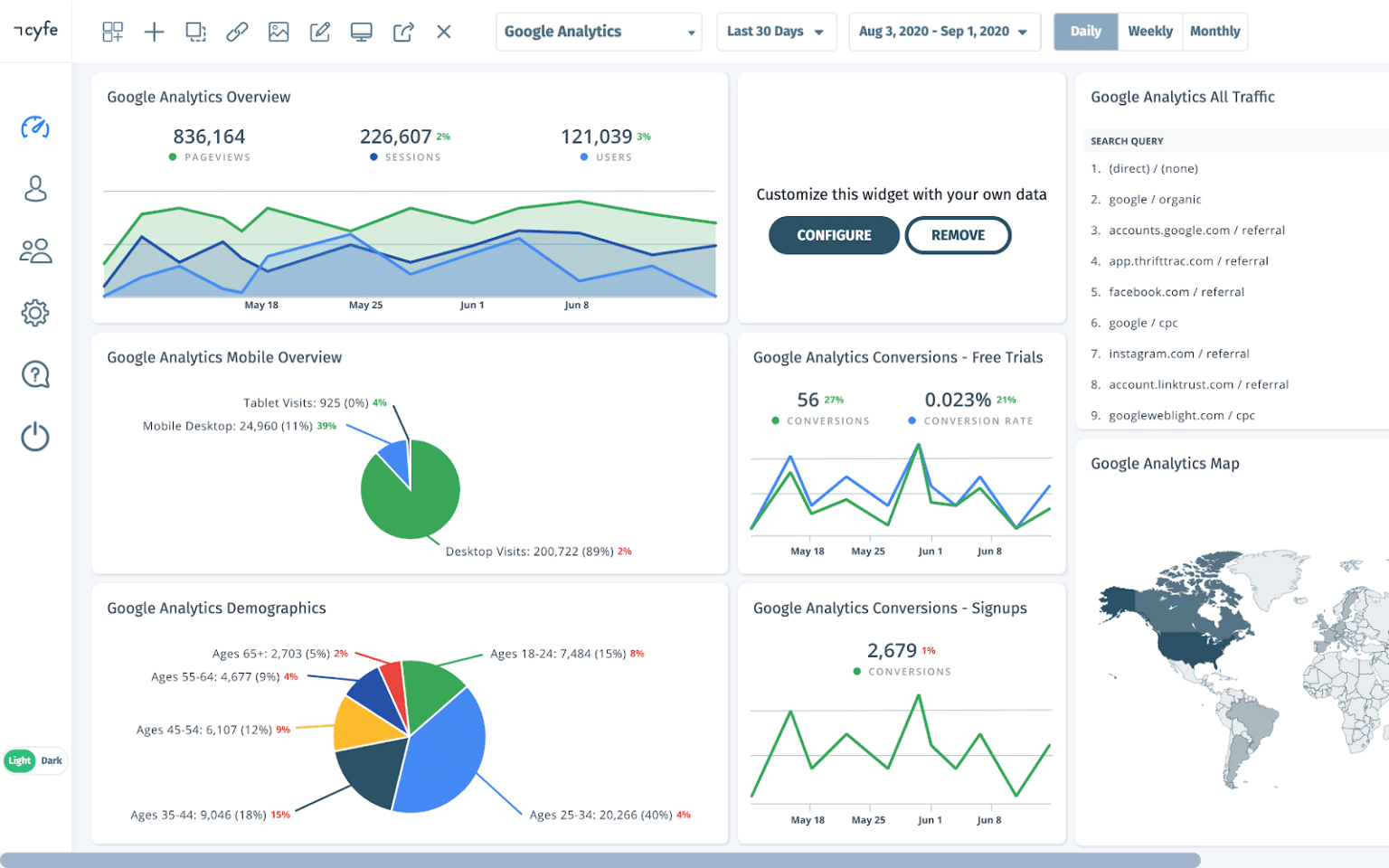
Task: Open the dashboards gauge sidebar icon
Action: (35, 127)
